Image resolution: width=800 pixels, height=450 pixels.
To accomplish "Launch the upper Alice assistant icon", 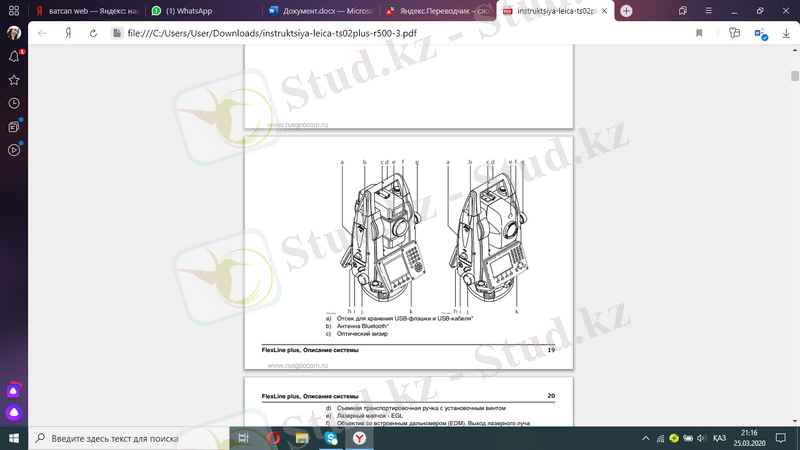I will [x=14, y=390].
